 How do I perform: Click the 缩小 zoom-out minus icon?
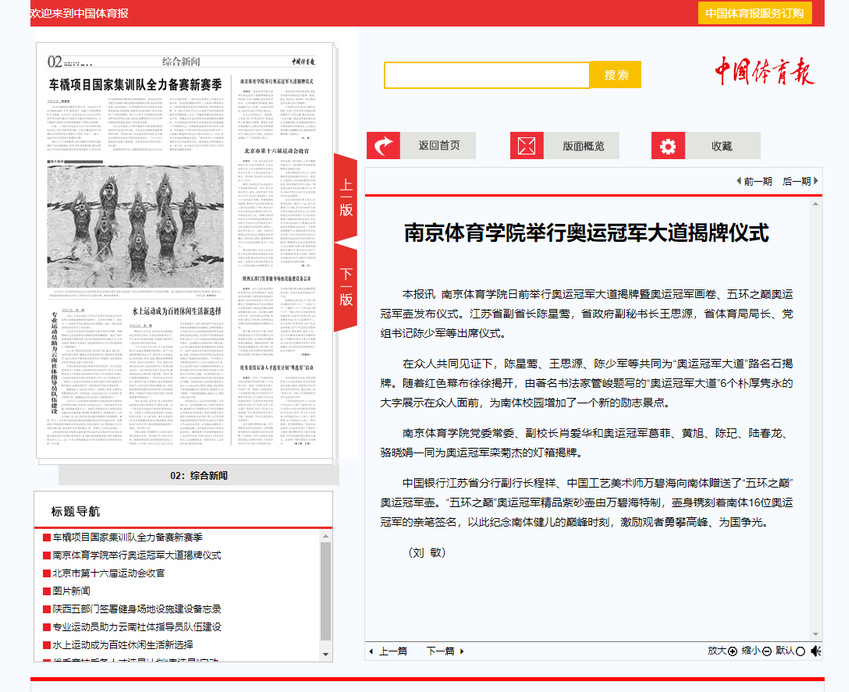pyautogui.click(x=766, y=651)
